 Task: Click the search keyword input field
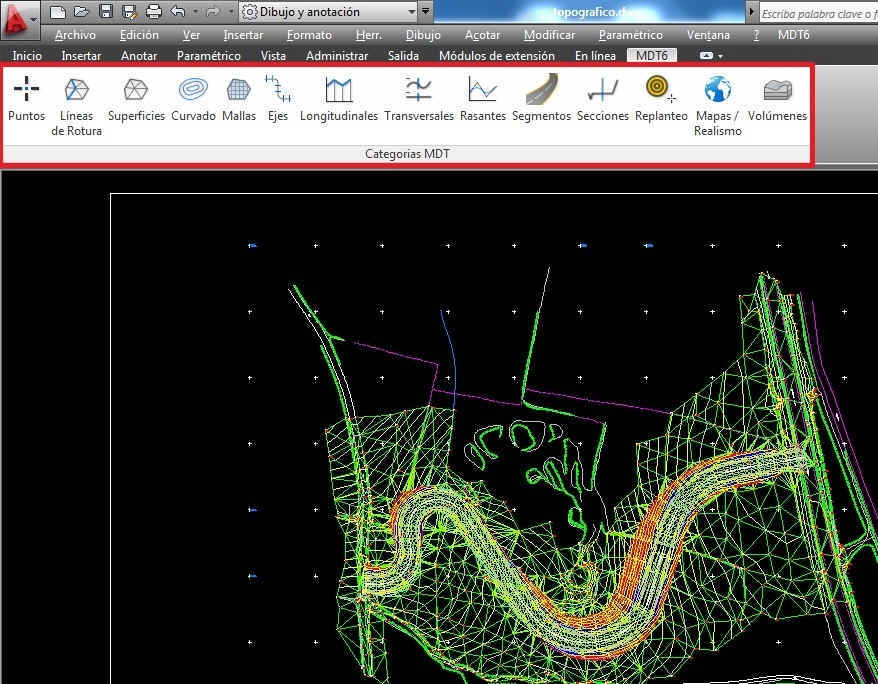817,14
